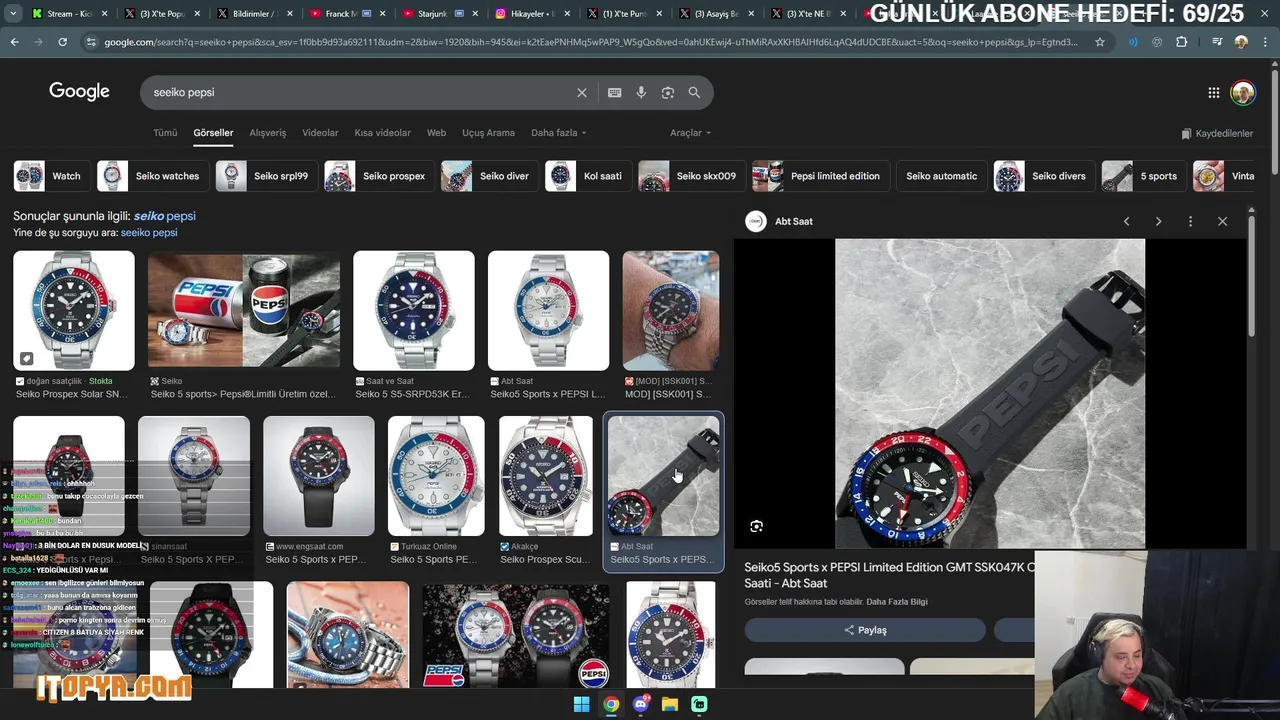Search by image with the camera lens icon
The image size is (1280, 720).
click(668, 92)
